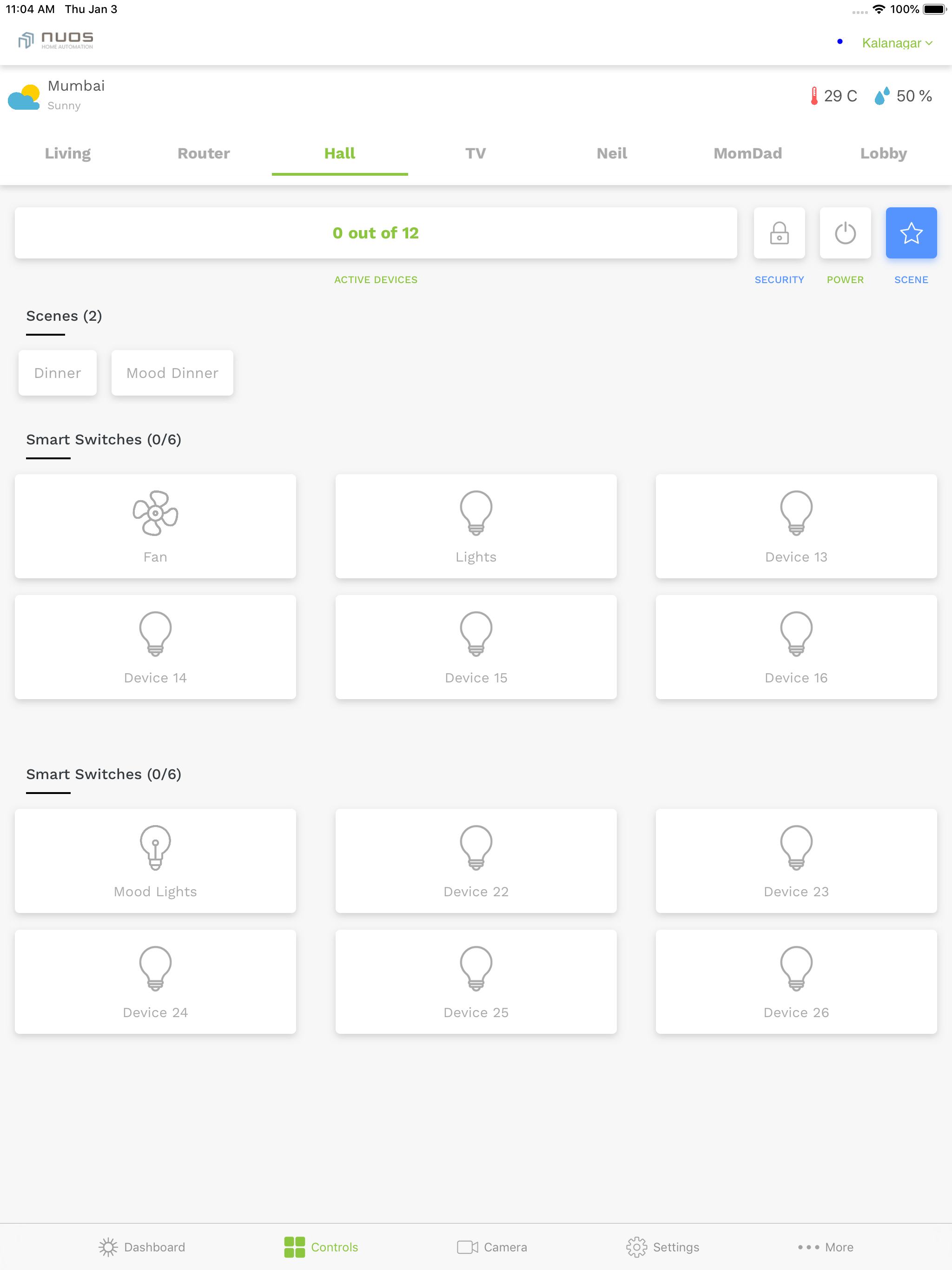Tap the Security lock icon button
The image size is (952, 1270).
[779, 232]
